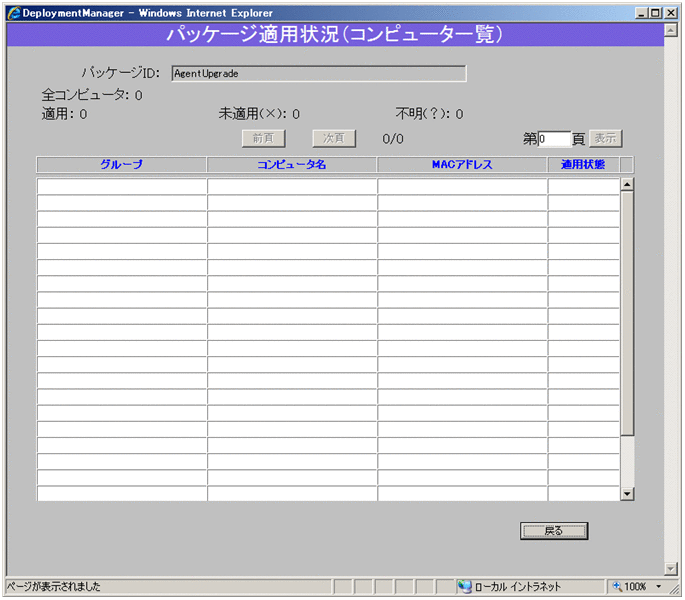Click the Internet Explorer icon in title bar

[x=13, y=13]
